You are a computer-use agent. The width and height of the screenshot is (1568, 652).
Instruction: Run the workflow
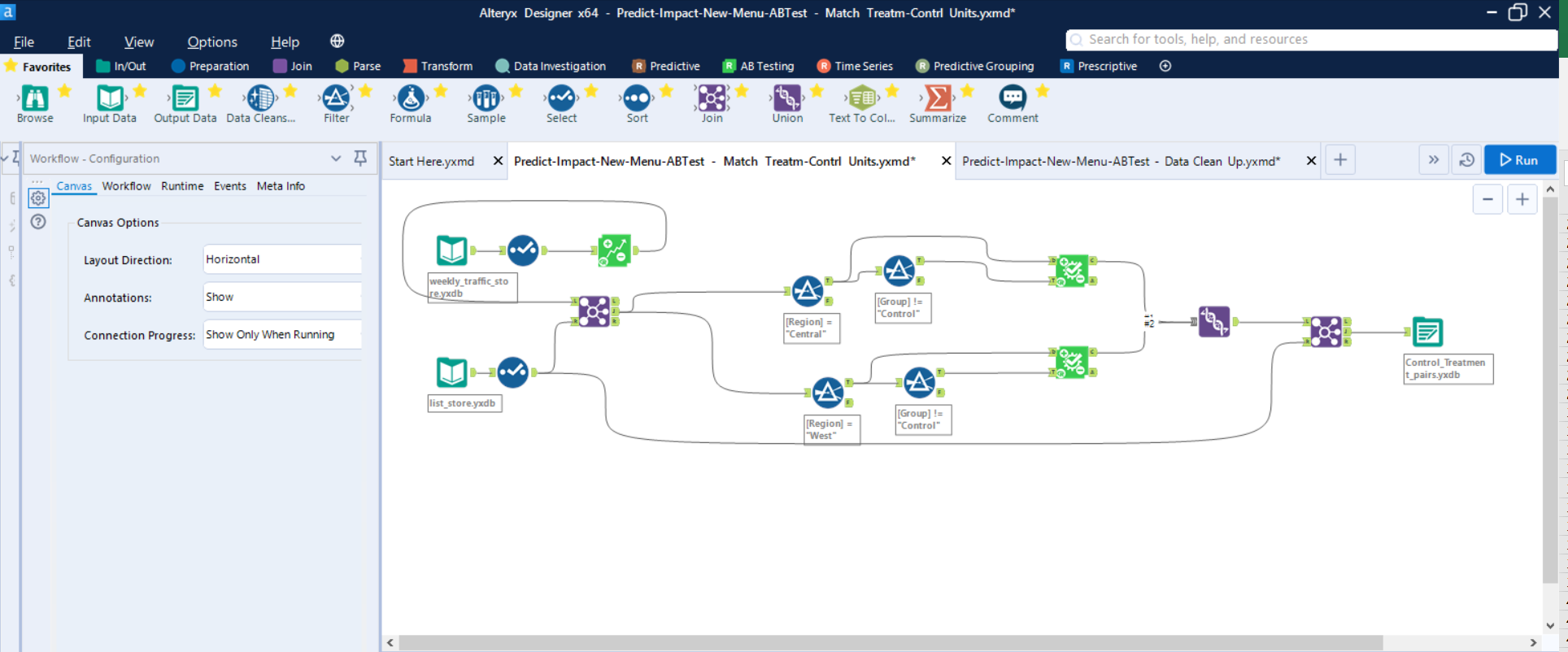click(x=1519, y=160)
